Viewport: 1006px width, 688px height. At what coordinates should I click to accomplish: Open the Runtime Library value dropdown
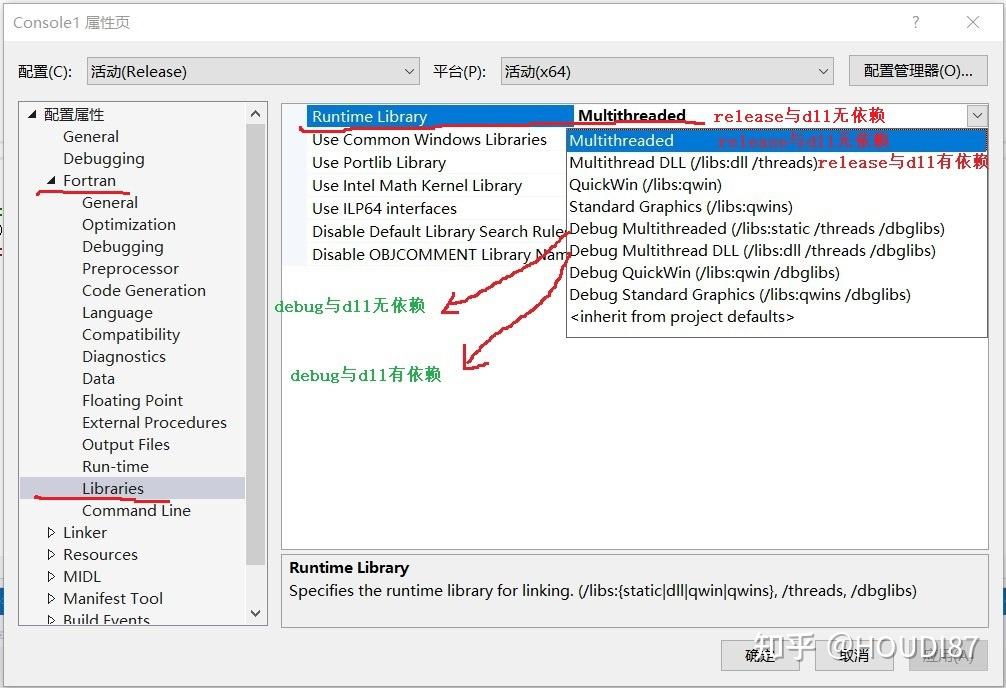point(978,116)
